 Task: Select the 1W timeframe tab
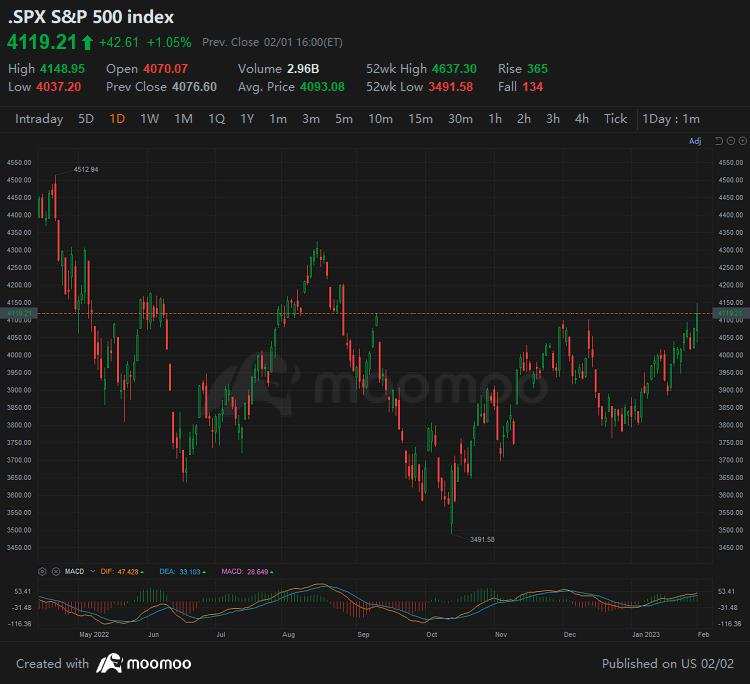(149, 119)
